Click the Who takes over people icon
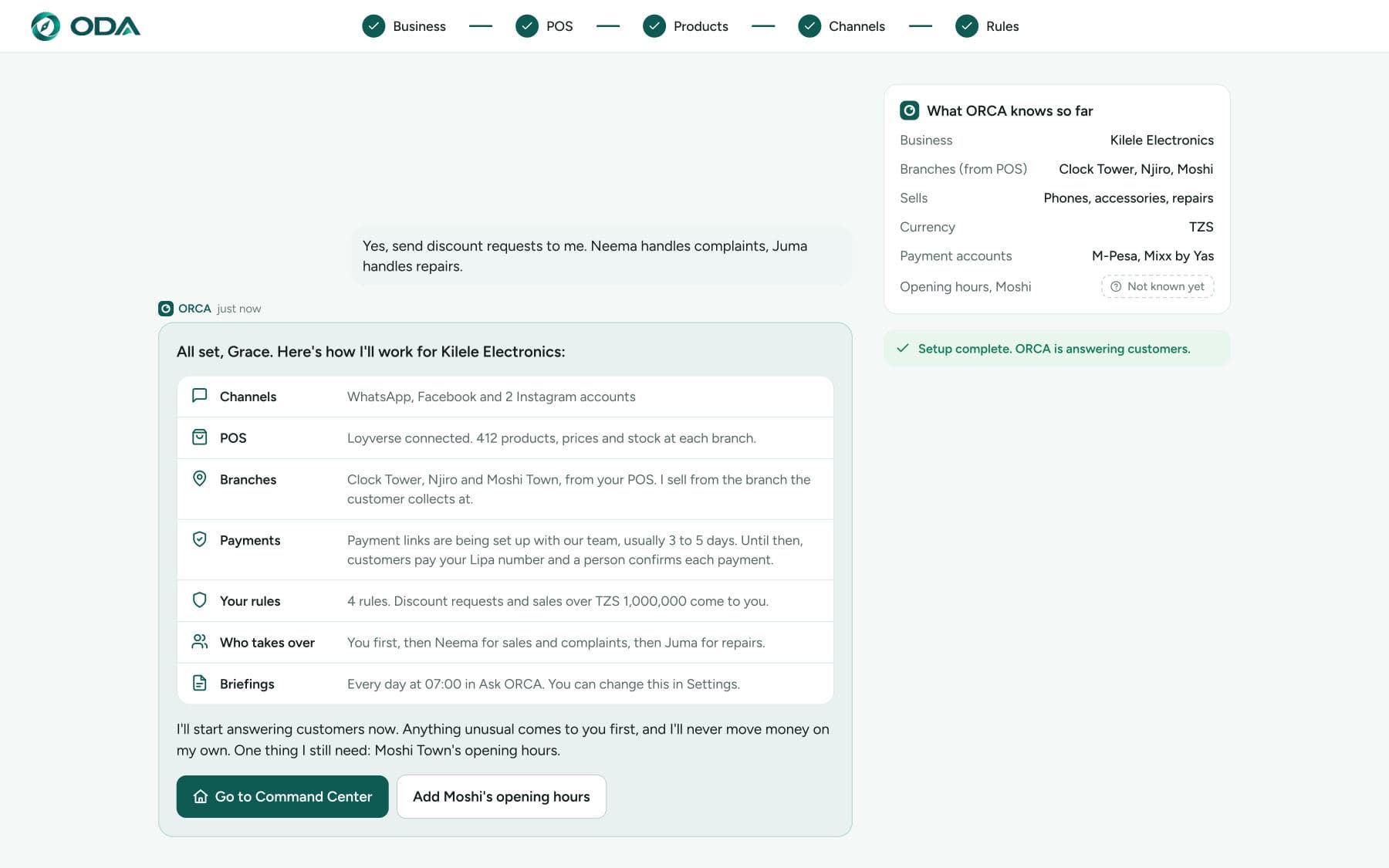This screenshot has width=1389, height=868. [200, 642]
